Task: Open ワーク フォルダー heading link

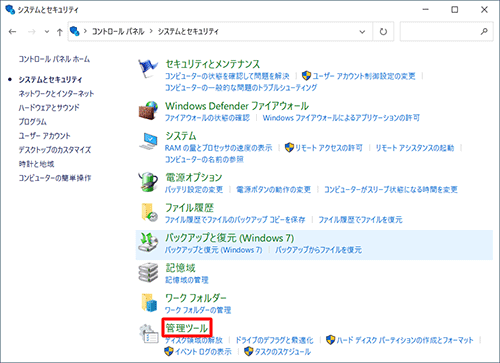Action: pyautogui.click(x=196, y=298)
